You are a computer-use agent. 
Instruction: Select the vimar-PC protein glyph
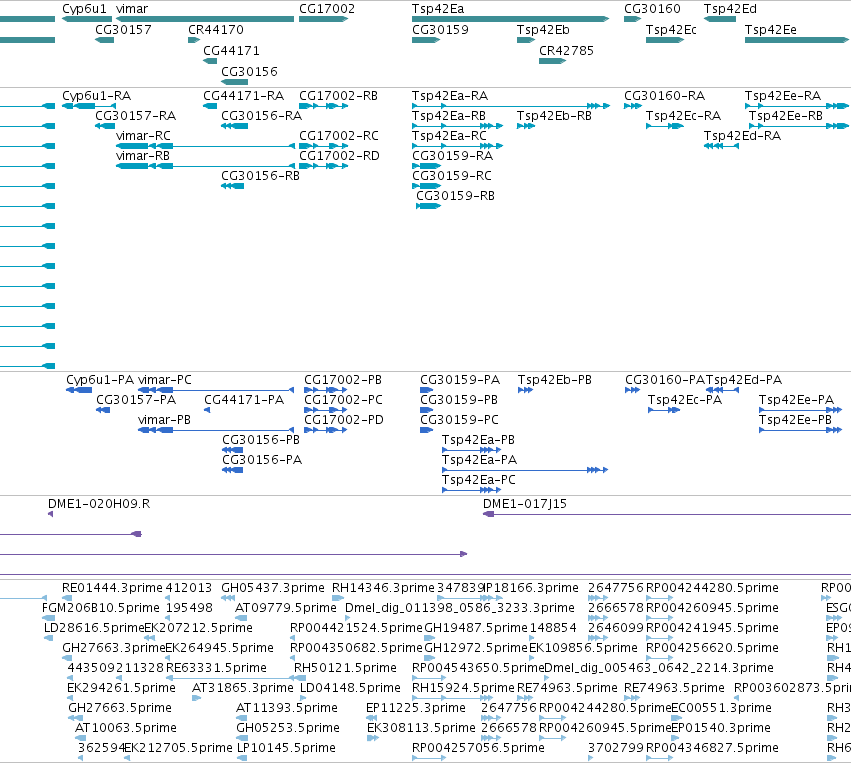coord(216,390)
